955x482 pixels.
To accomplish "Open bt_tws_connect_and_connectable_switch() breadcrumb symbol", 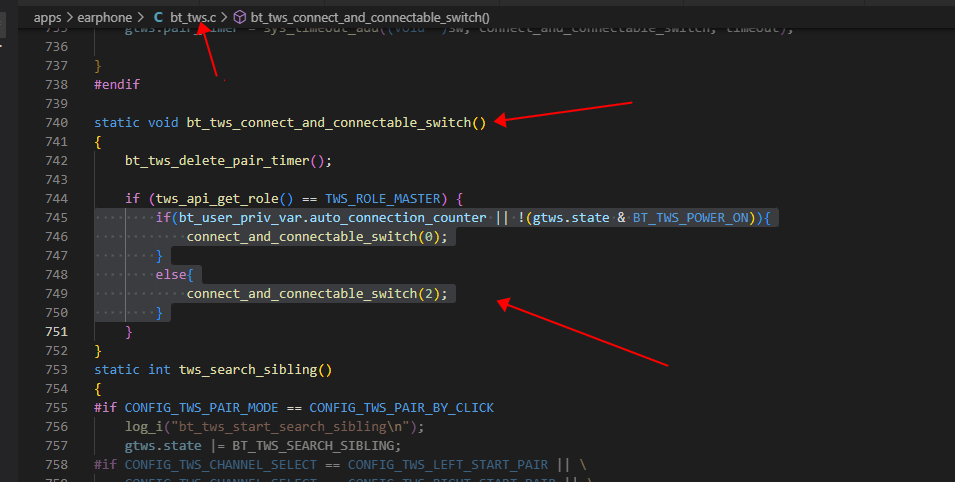I will coord(370,18).
